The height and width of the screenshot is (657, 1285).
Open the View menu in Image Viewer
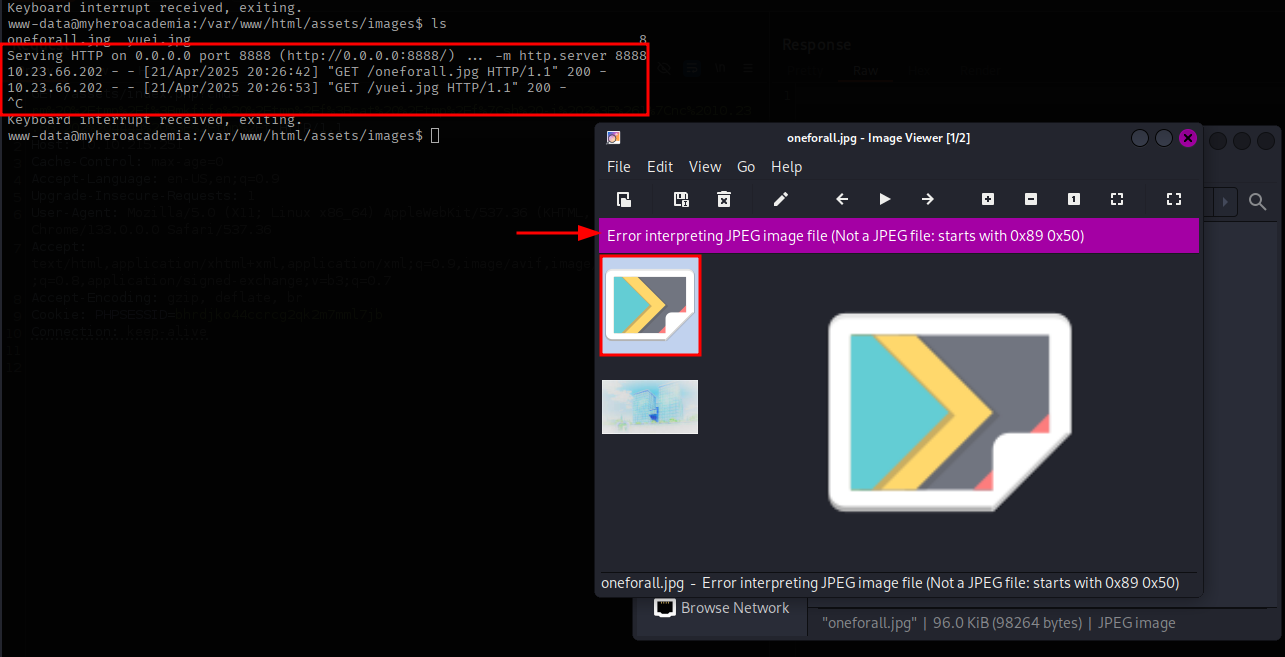click(x=705, y=167)
